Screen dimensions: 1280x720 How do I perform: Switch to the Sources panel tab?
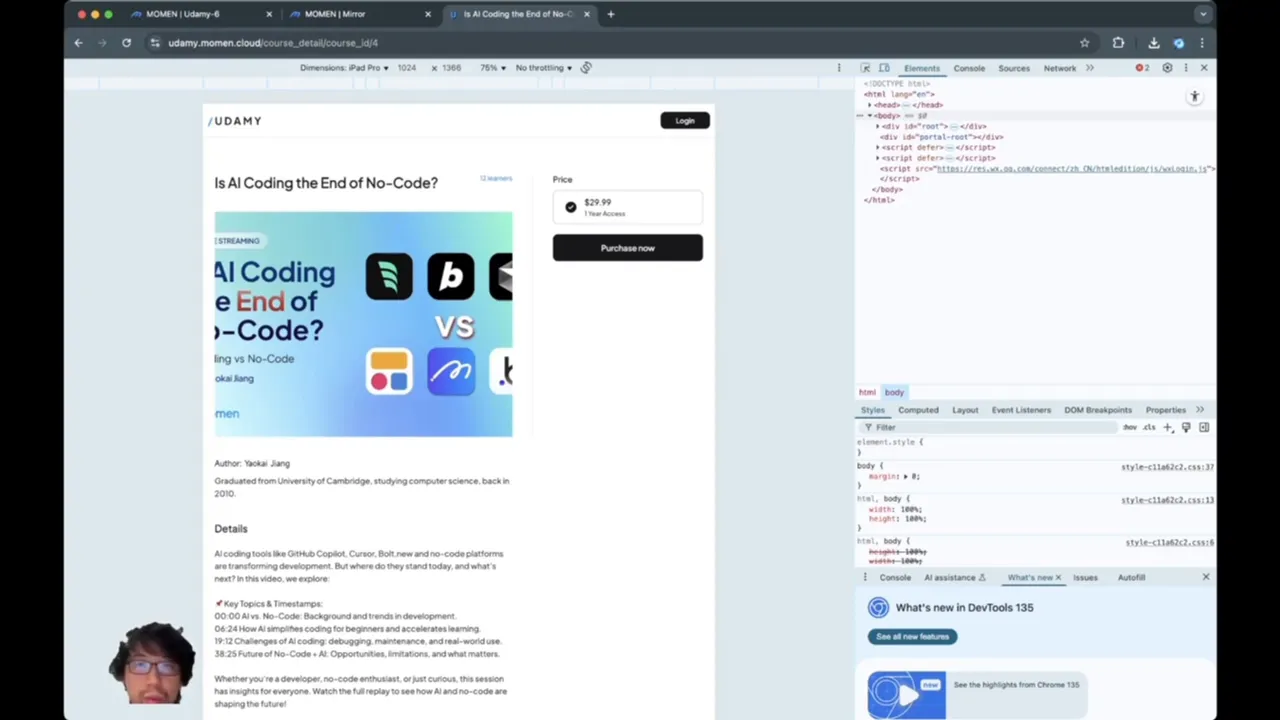pyautogui.click(x=1013, y=68)
